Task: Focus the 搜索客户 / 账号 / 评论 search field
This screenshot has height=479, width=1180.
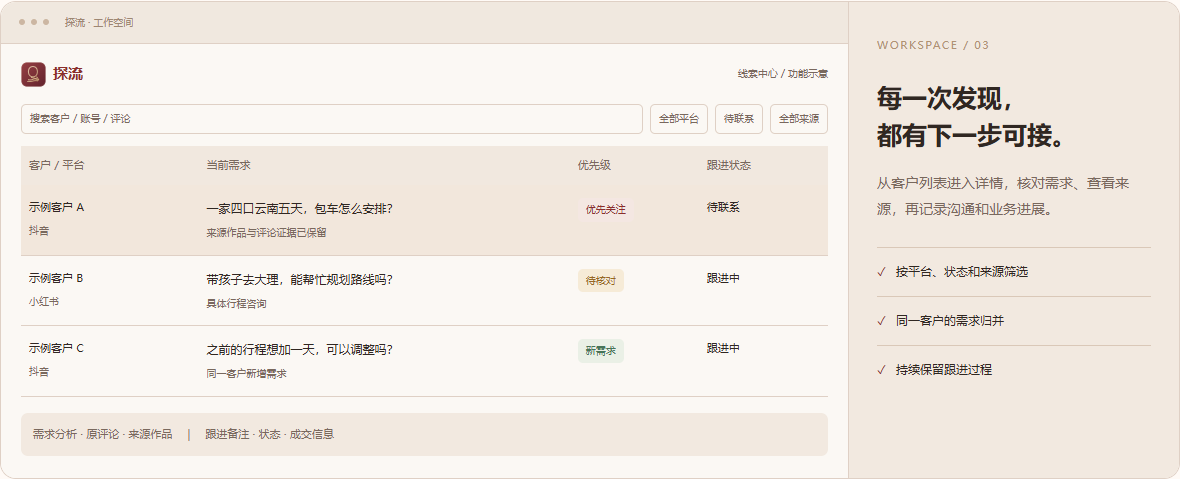Action: coord(332,119)
